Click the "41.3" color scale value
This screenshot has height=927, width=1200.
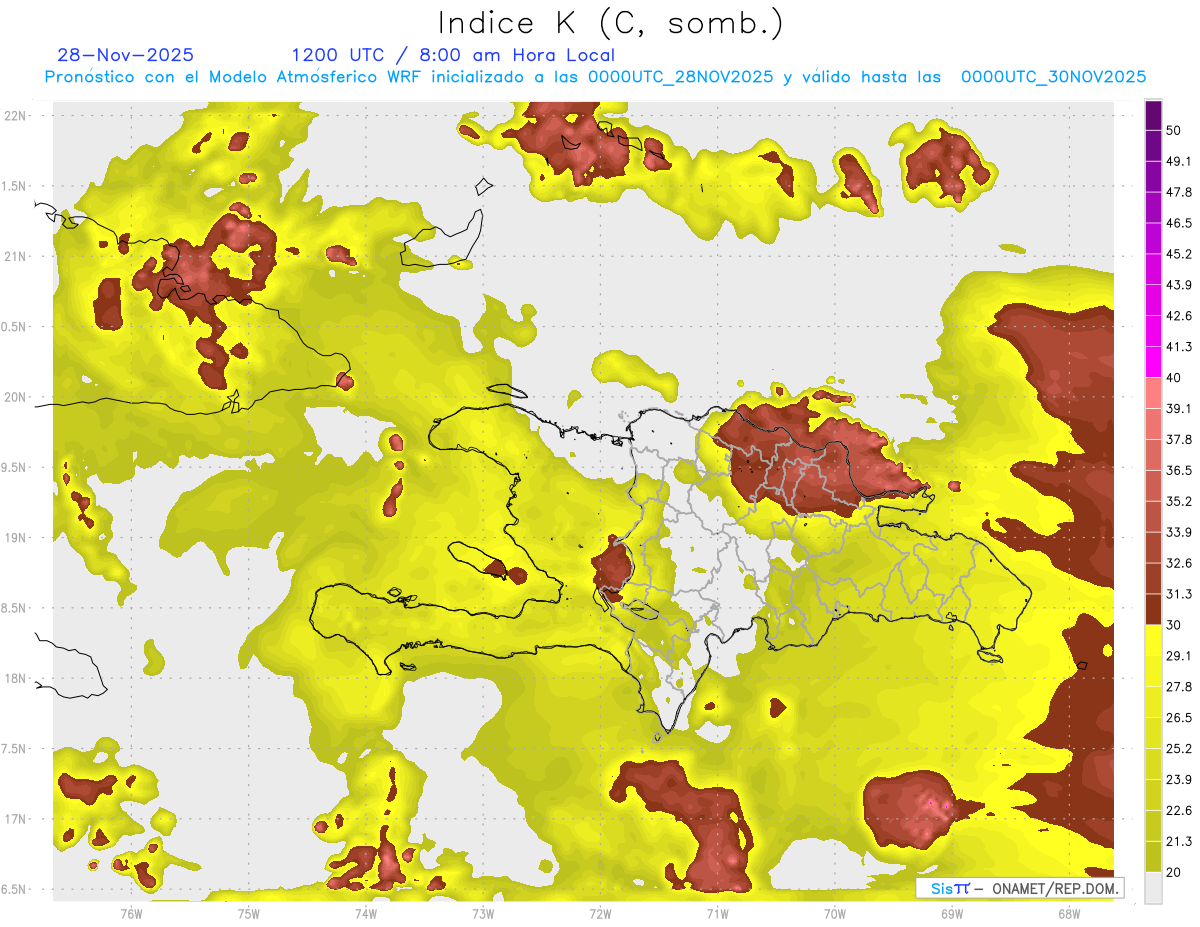[x=1179, y=347]
